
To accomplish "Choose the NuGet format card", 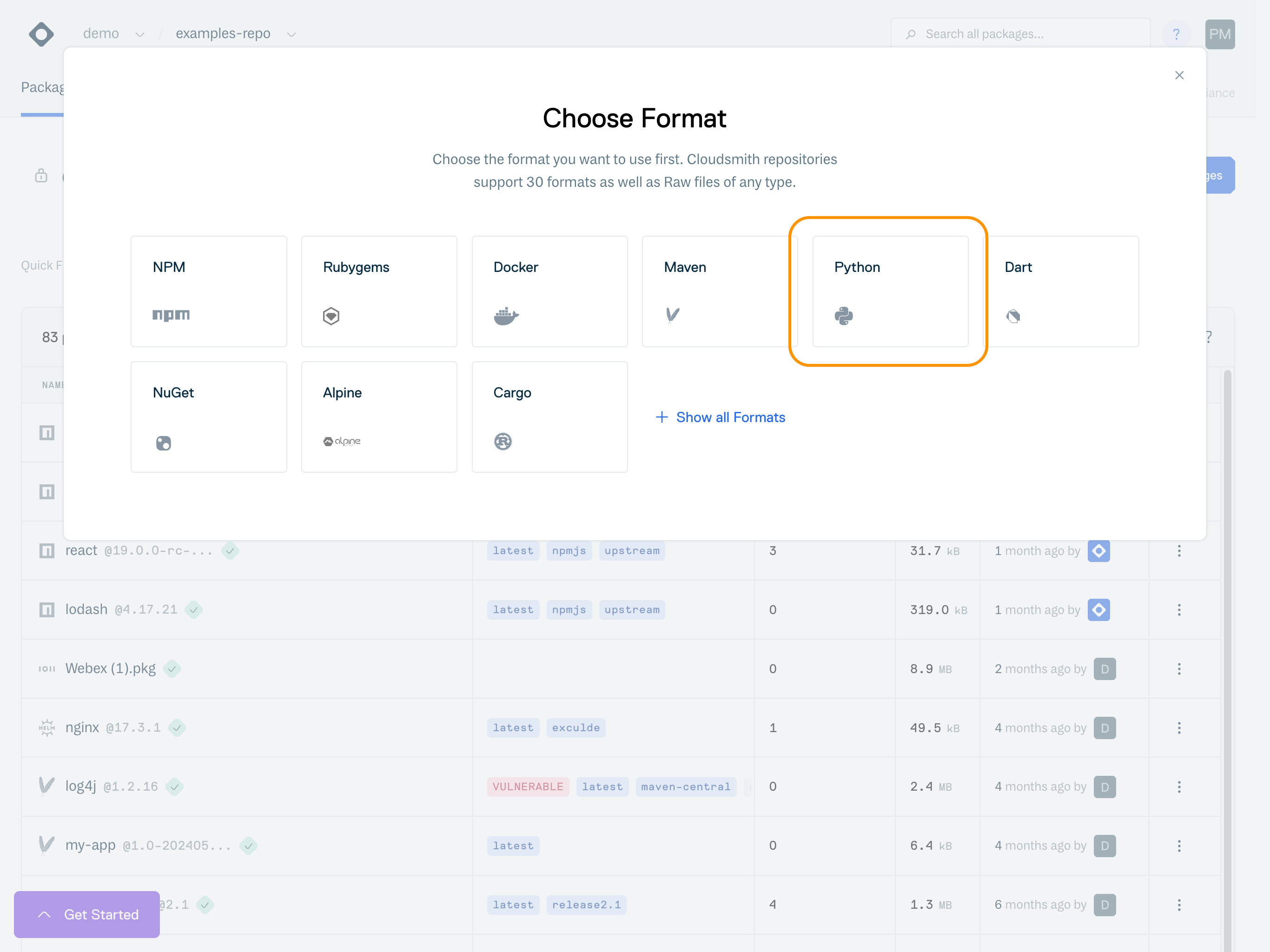I will (x=208, y=417).
